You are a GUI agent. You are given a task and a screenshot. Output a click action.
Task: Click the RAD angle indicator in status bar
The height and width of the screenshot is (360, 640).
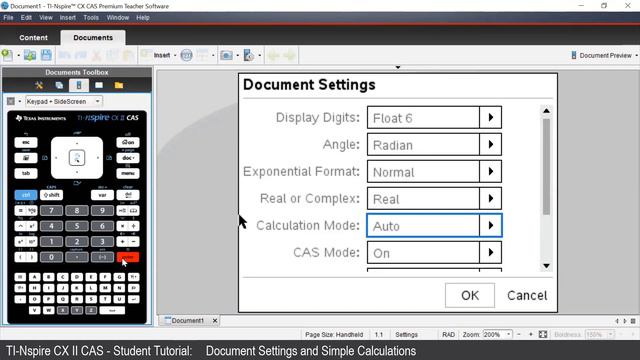point(448,334)
